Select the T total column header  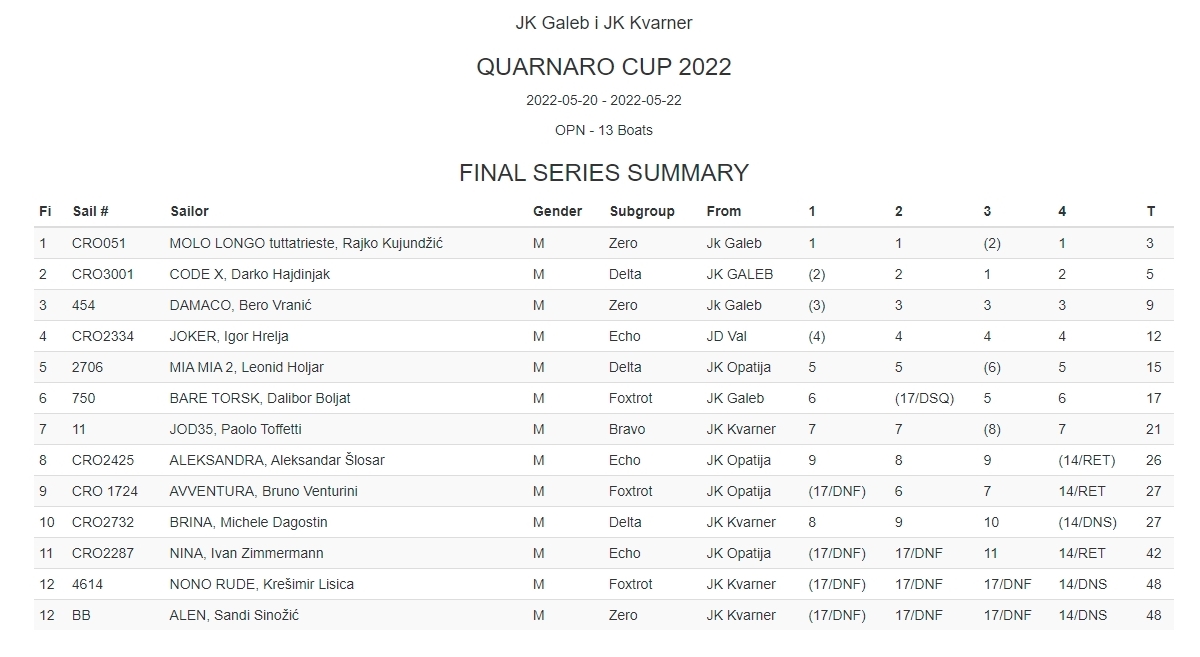(x=1151, y=211)
